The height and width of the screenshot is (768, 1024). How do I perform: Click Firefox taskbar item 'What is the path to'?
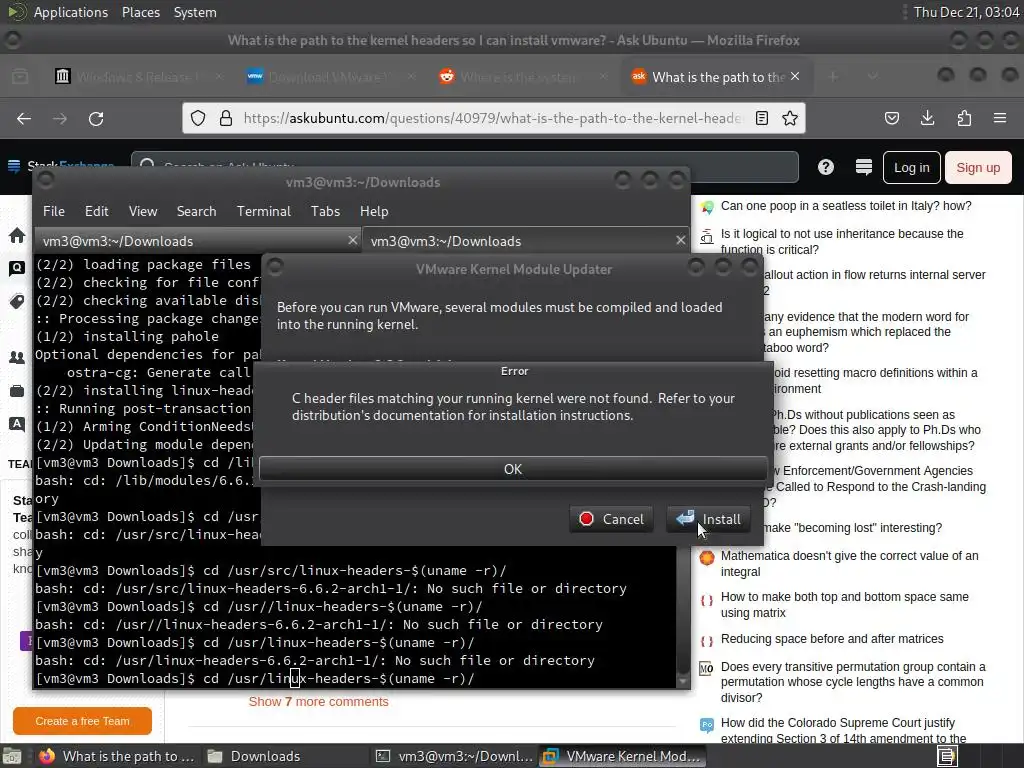click(118, 756)
